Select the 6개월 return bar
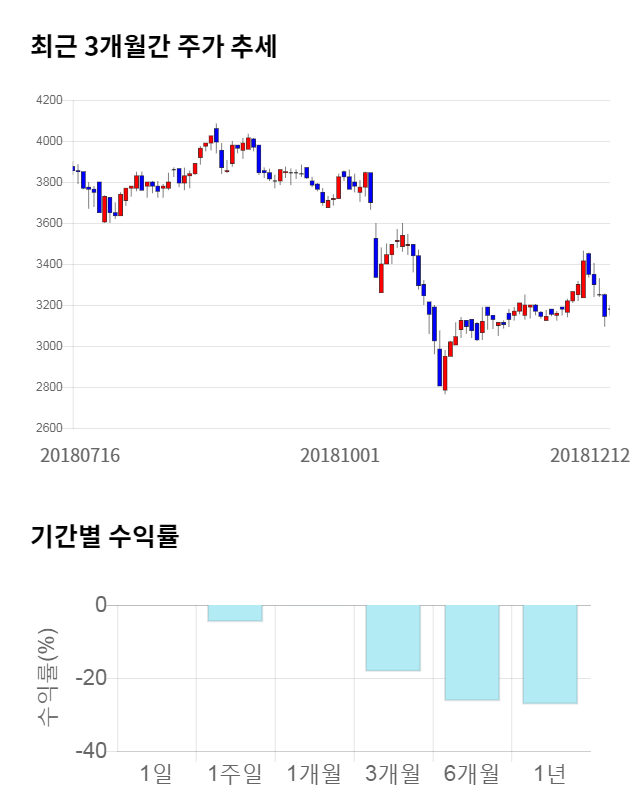The height and width of the screenshot is (810, 640). pos(472,652)
